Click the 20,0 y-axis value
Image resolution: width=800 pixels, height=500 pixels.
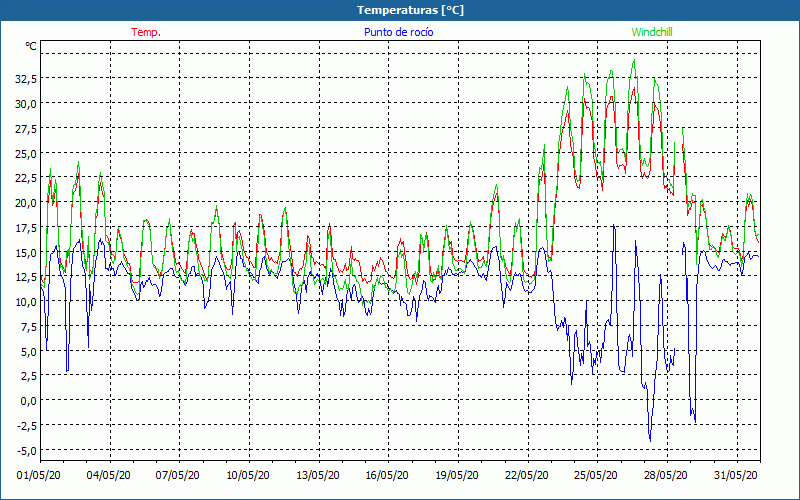26,203
